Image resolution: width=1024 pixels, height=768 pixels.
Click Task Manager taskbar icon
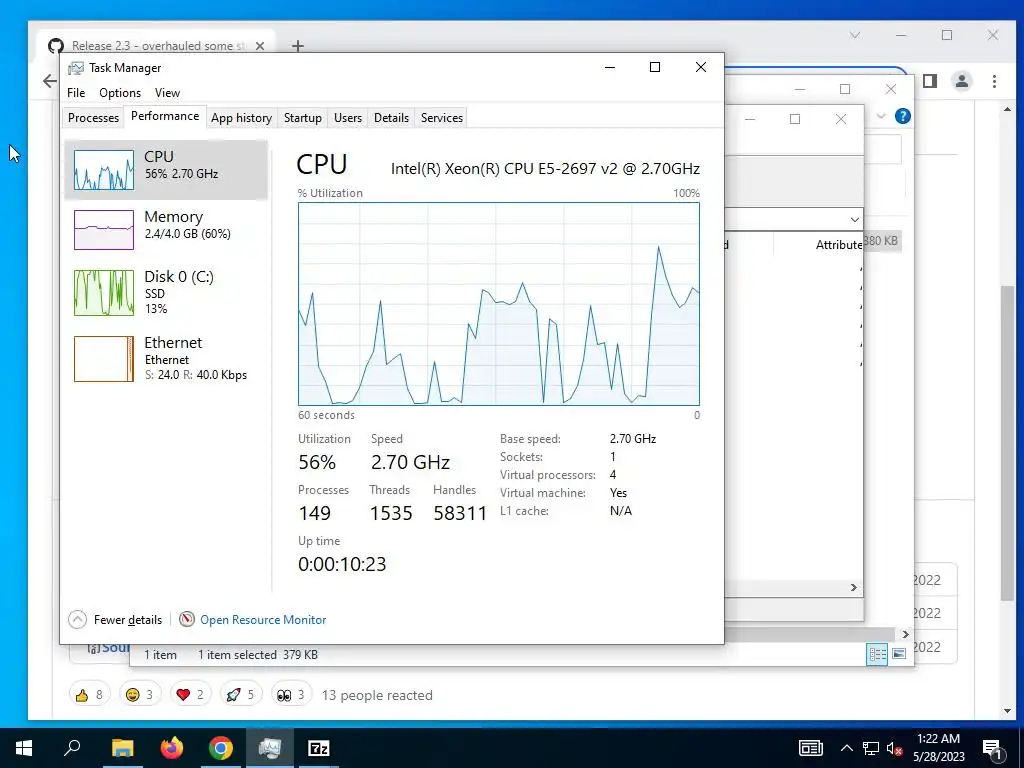[x=270, y=748]
